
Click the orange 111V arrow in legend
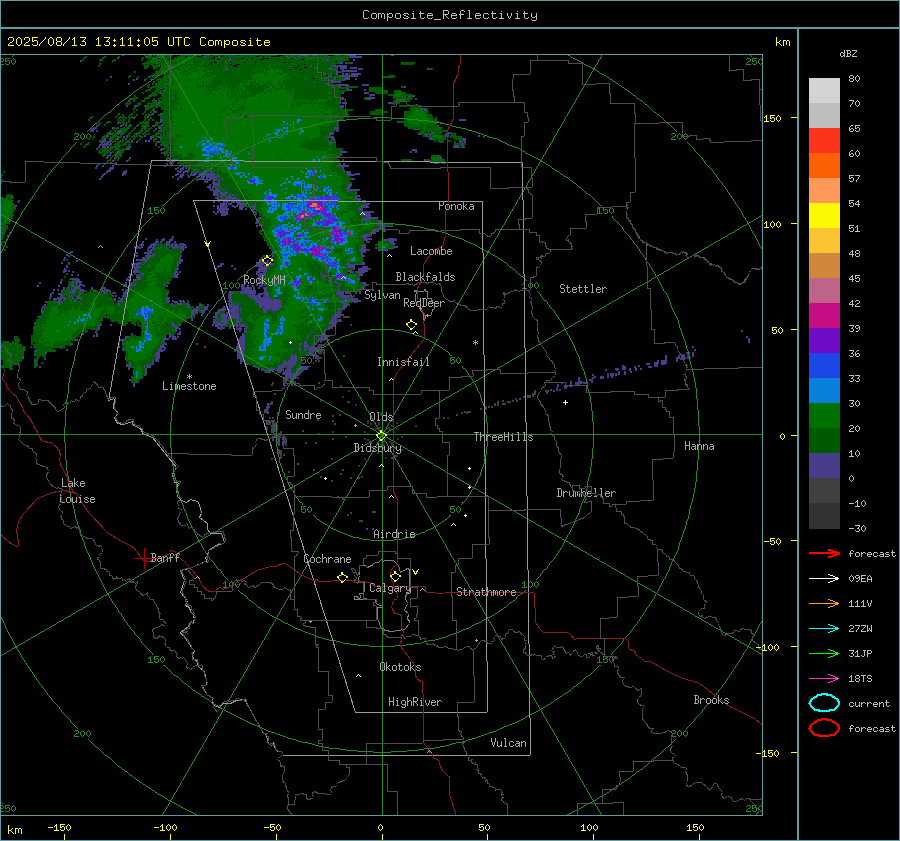coord(824,603)
